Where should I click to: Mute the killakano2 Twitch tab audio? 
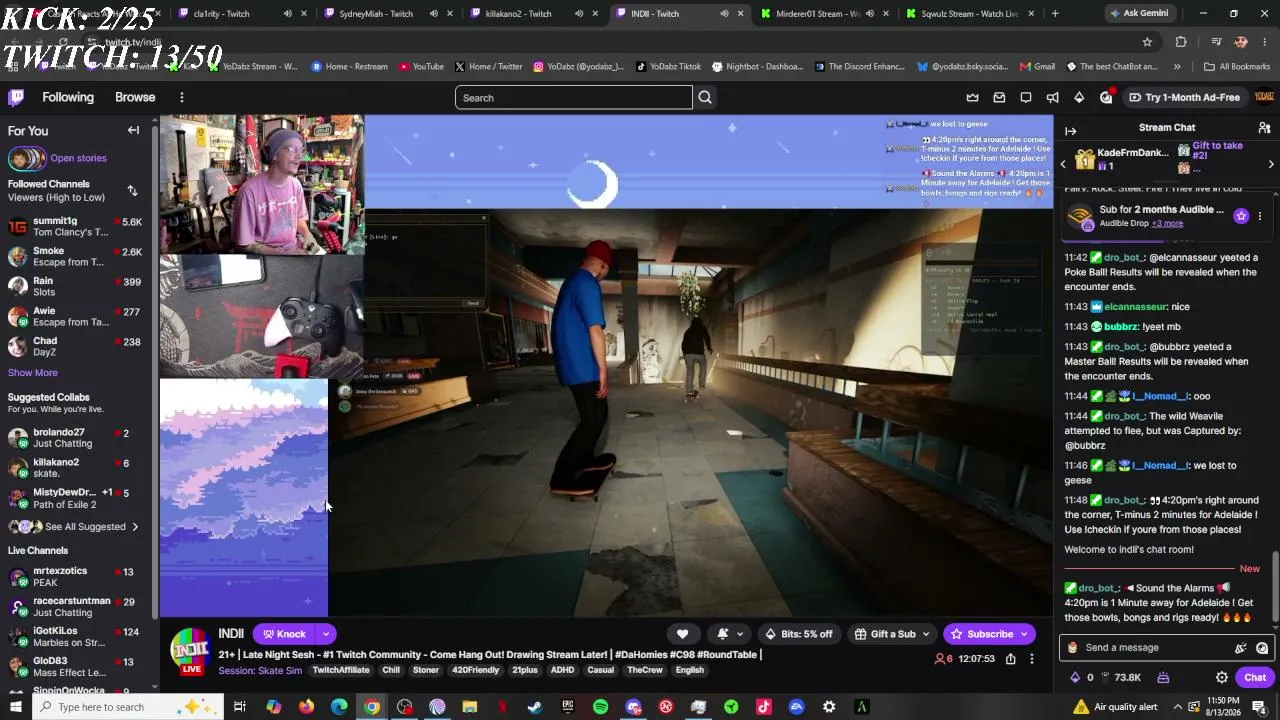pos(579,14)
